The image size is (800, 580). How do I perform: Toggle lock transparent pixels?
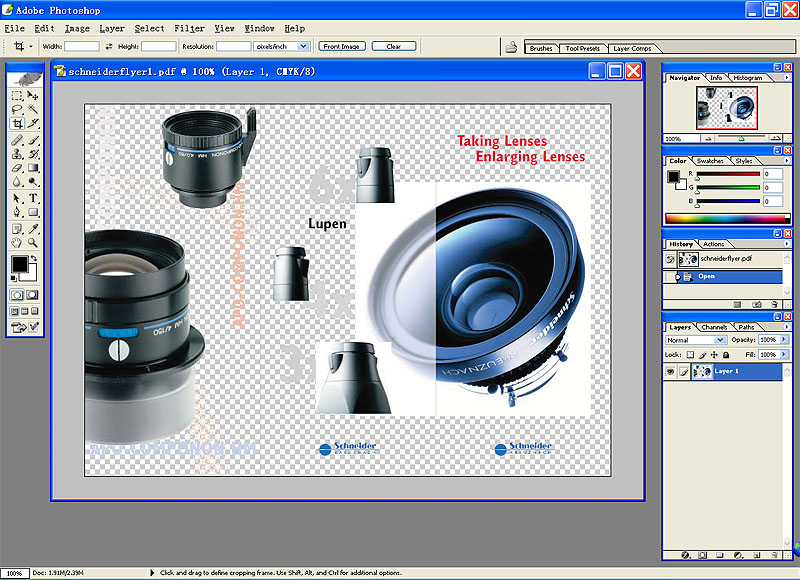pos(690,355)
